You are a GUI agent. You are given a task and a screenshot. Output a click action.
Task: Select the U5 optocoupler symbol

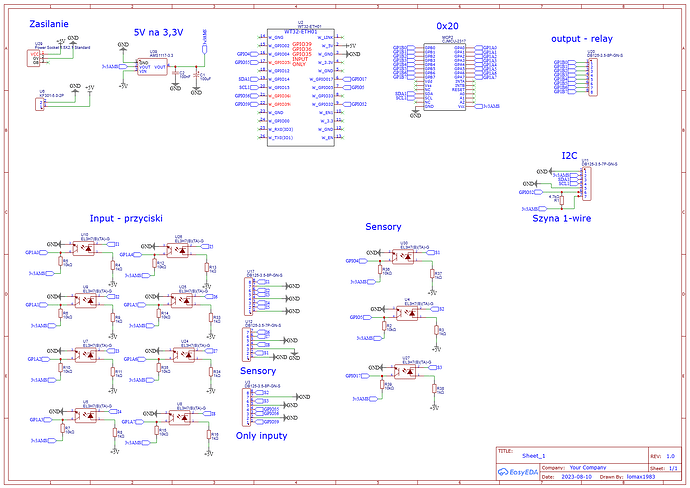coord(85,415)
